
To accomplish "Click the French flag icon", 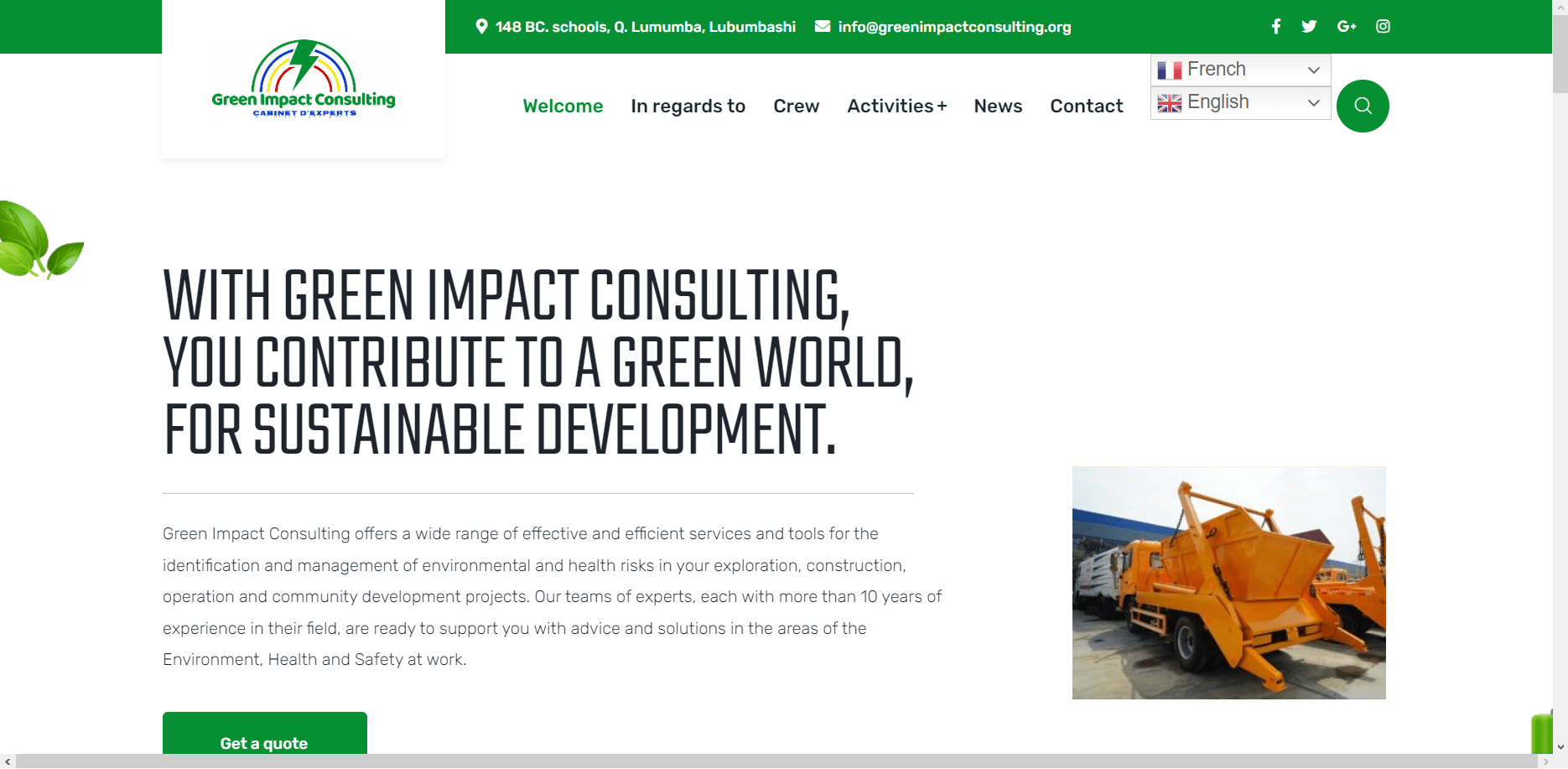I will [1170, 70].
